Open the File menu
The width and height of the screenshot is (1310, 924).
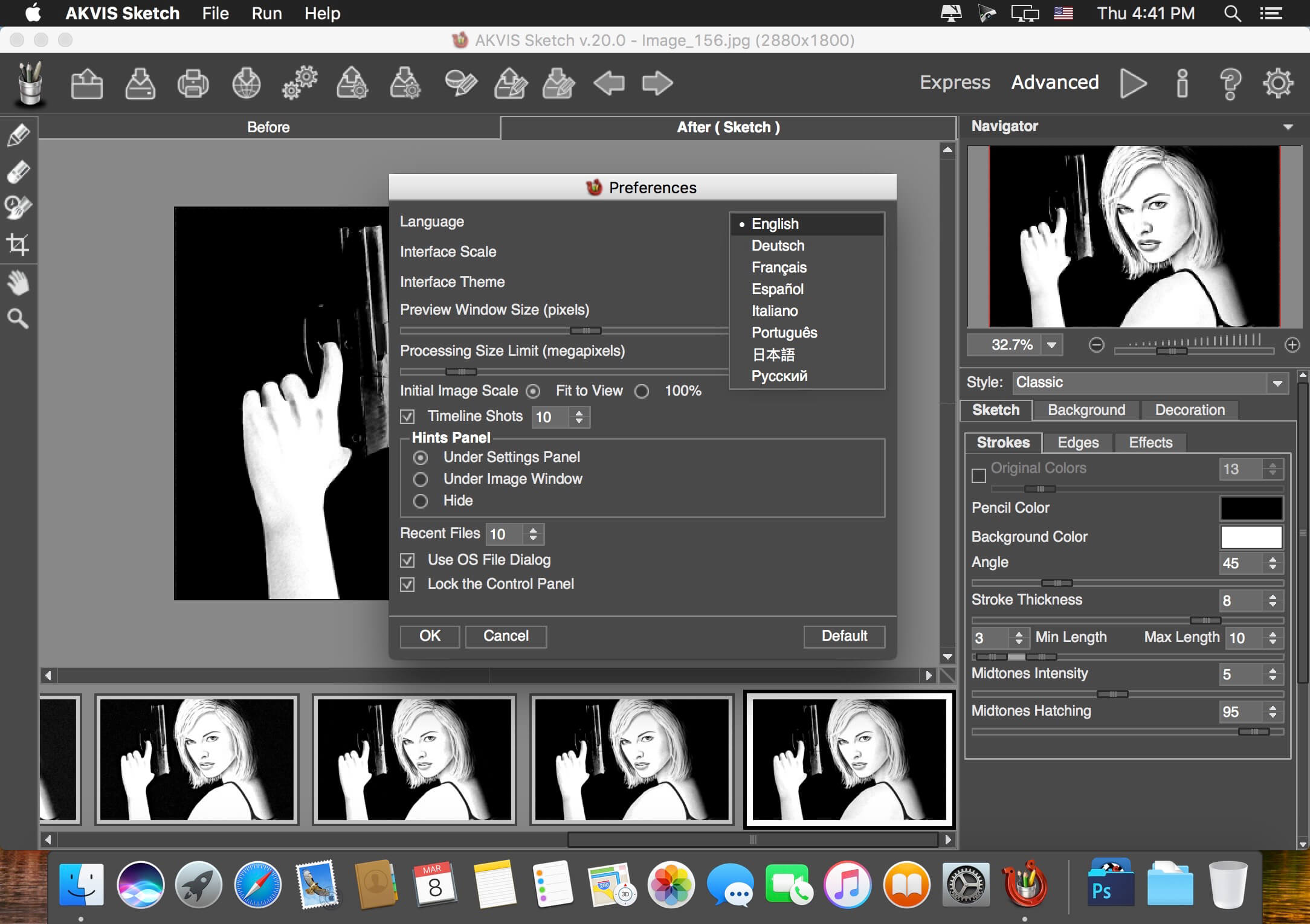[215, 13]
